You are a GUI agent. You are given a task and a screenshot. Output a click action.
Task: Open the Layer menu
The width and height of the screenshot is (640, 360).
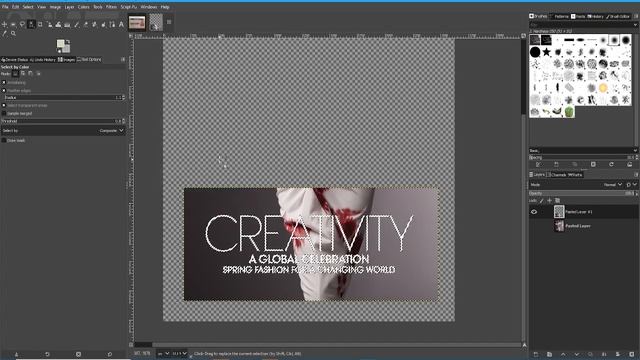pos(69,7)
